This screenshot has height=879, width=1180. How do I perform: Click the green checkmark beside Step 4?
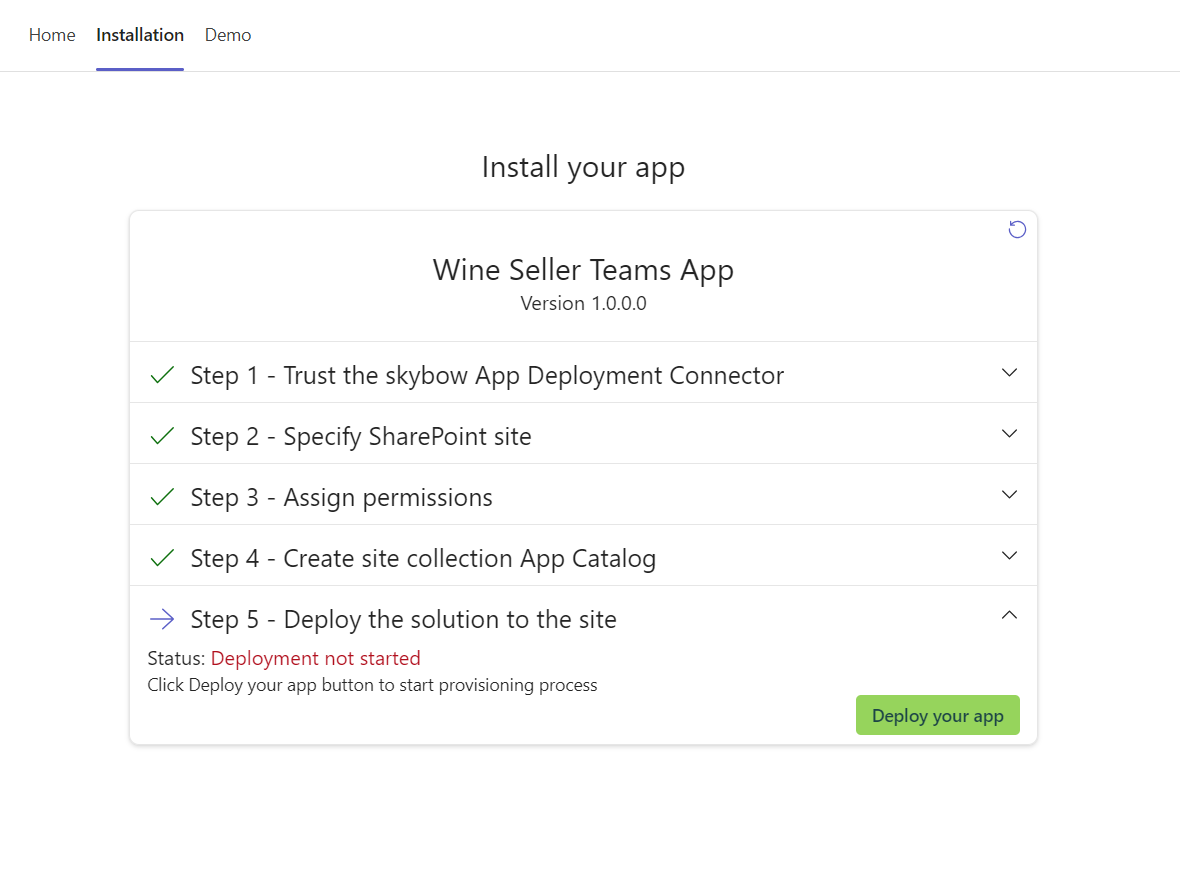click(162, 558)
